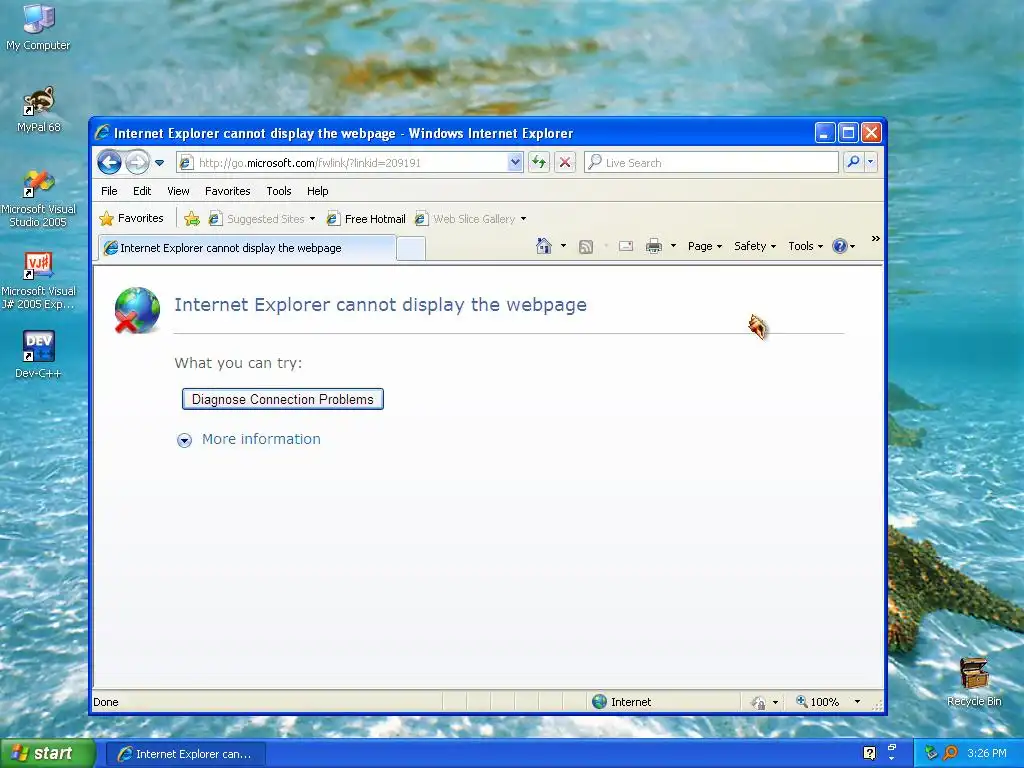The width and height of the screenshot is (1024, 768).
Task: Click the Favorites star button
Action: coord(131,218)
